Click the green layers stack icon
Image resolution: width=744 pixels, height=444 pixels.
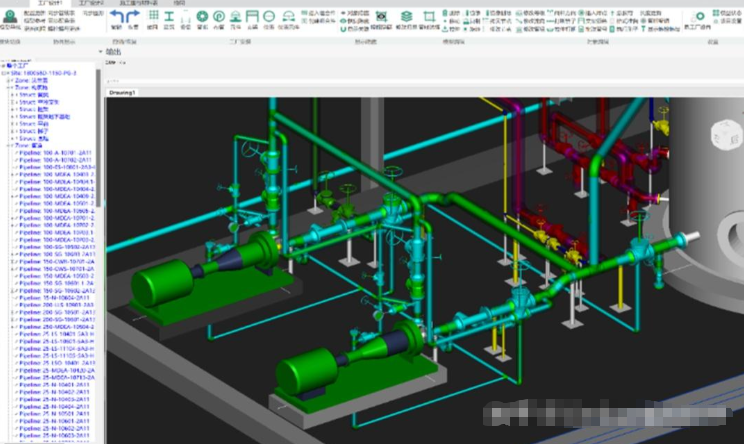click(x=408, y=16)
